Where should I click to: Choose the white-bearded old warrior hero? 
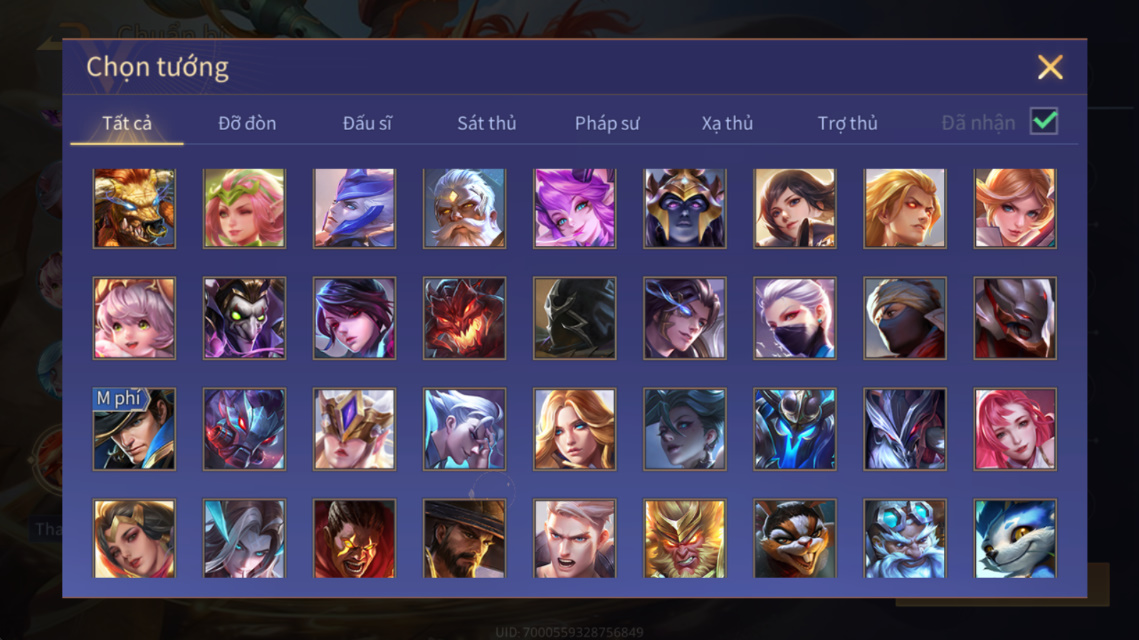464,208
